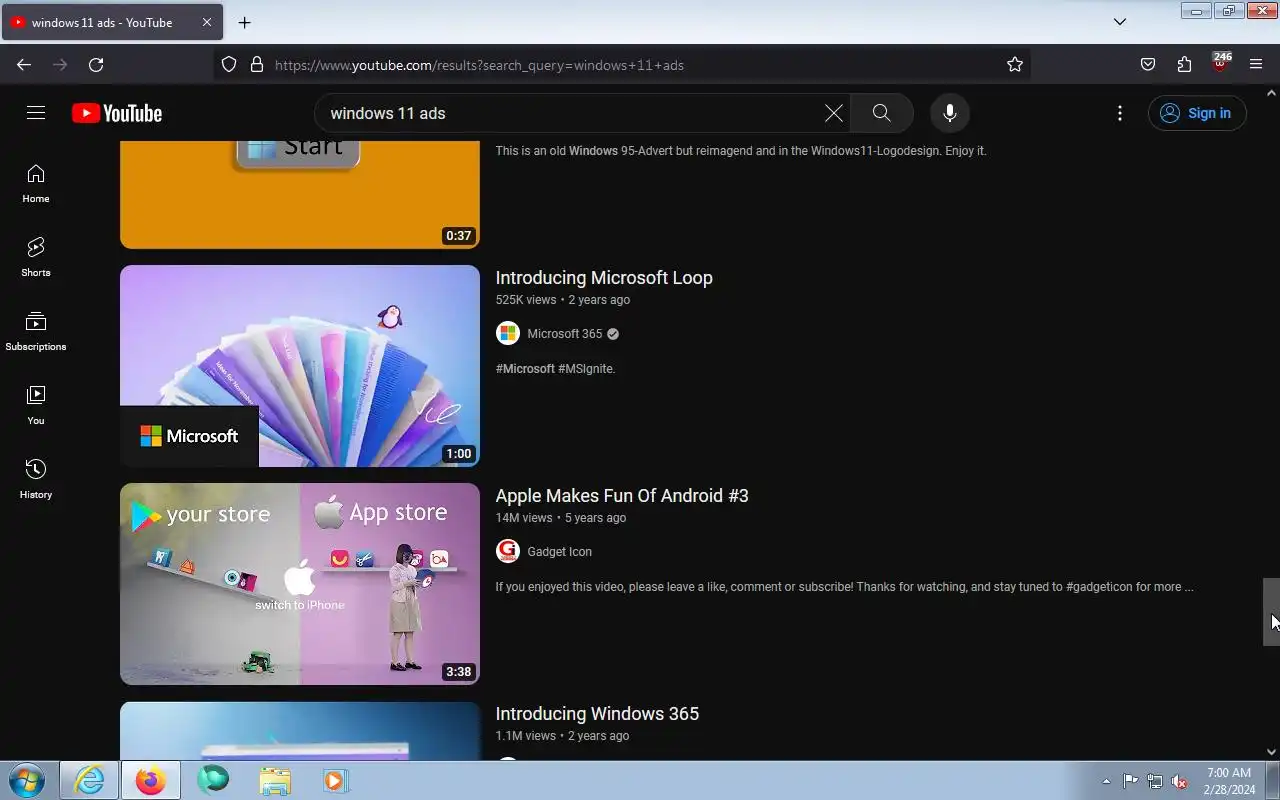Viewport: 1280px width, 800px height.
Task: Click the scrollbar up arrow
Action: (1272, 93)
